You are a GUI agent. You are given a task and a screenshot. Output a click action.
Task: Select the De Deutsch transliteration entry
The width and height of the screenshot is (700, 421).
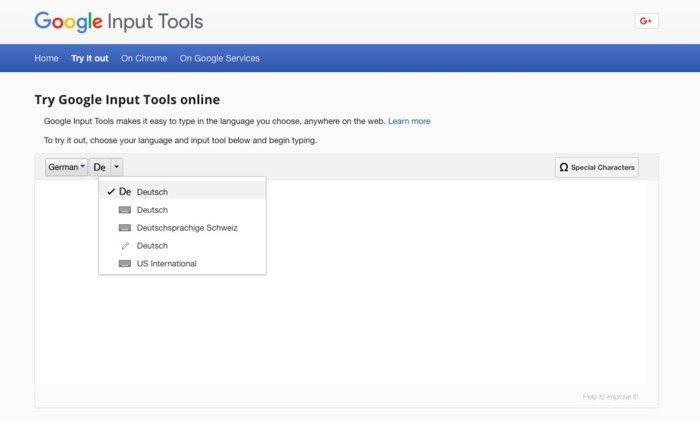(152, 191)
